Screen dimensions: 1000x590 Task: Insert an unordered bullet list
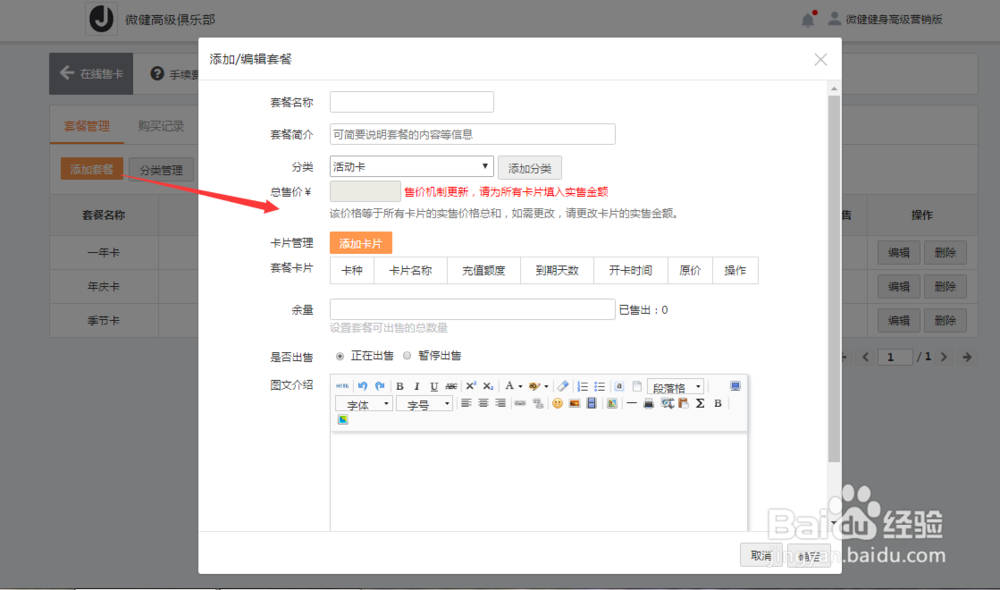coord(599,386)
